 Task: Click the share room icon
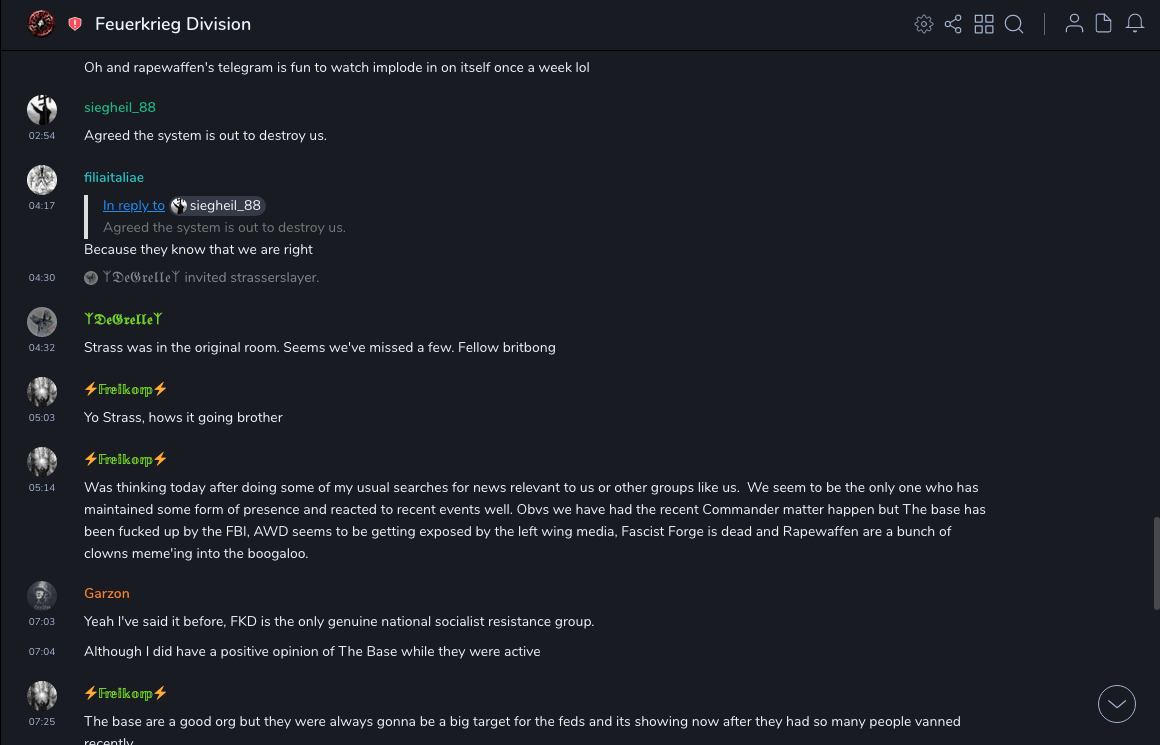(x=953, y=24)
